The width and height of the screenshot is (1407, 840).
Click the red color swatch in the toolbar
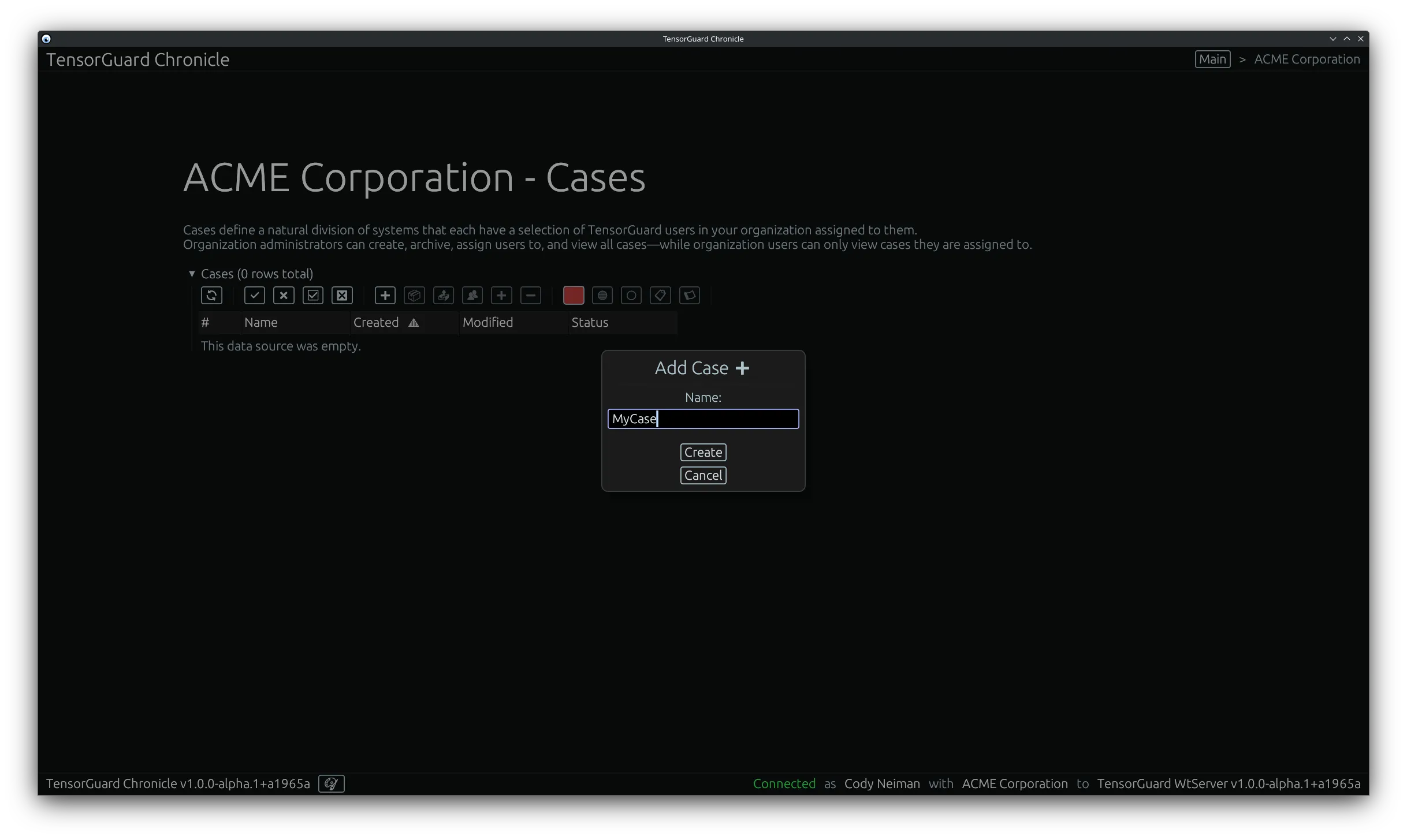coord(573,295)
